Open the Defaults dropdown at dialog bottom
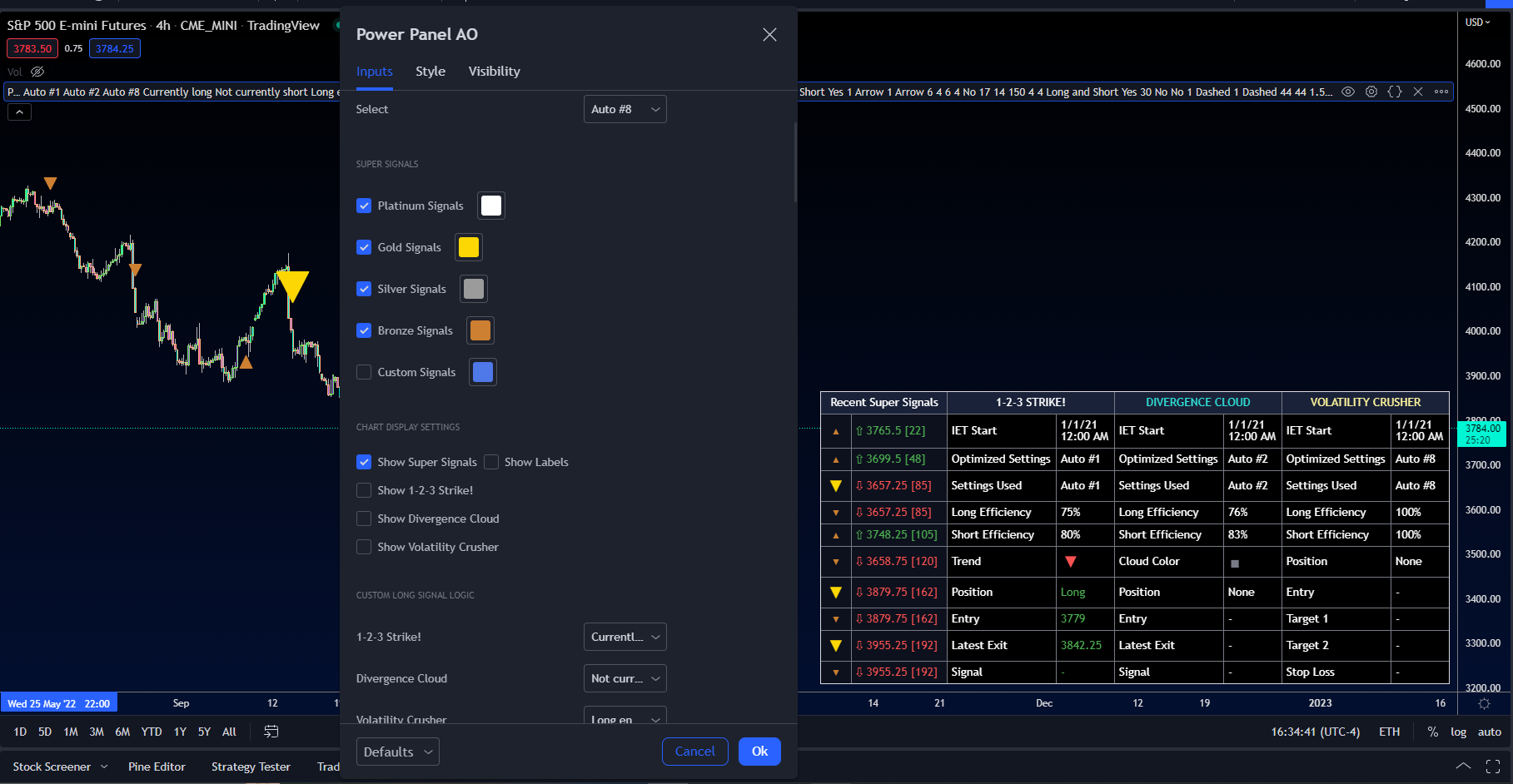 [397, 751]
